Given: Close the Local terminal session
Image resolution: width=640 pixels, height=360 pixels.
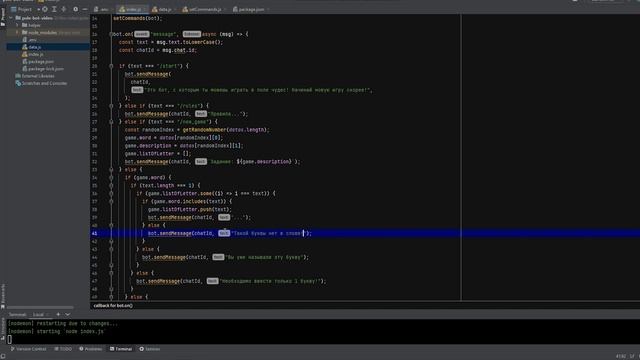Looking at the screenshot, I should (x=48, y=315).
